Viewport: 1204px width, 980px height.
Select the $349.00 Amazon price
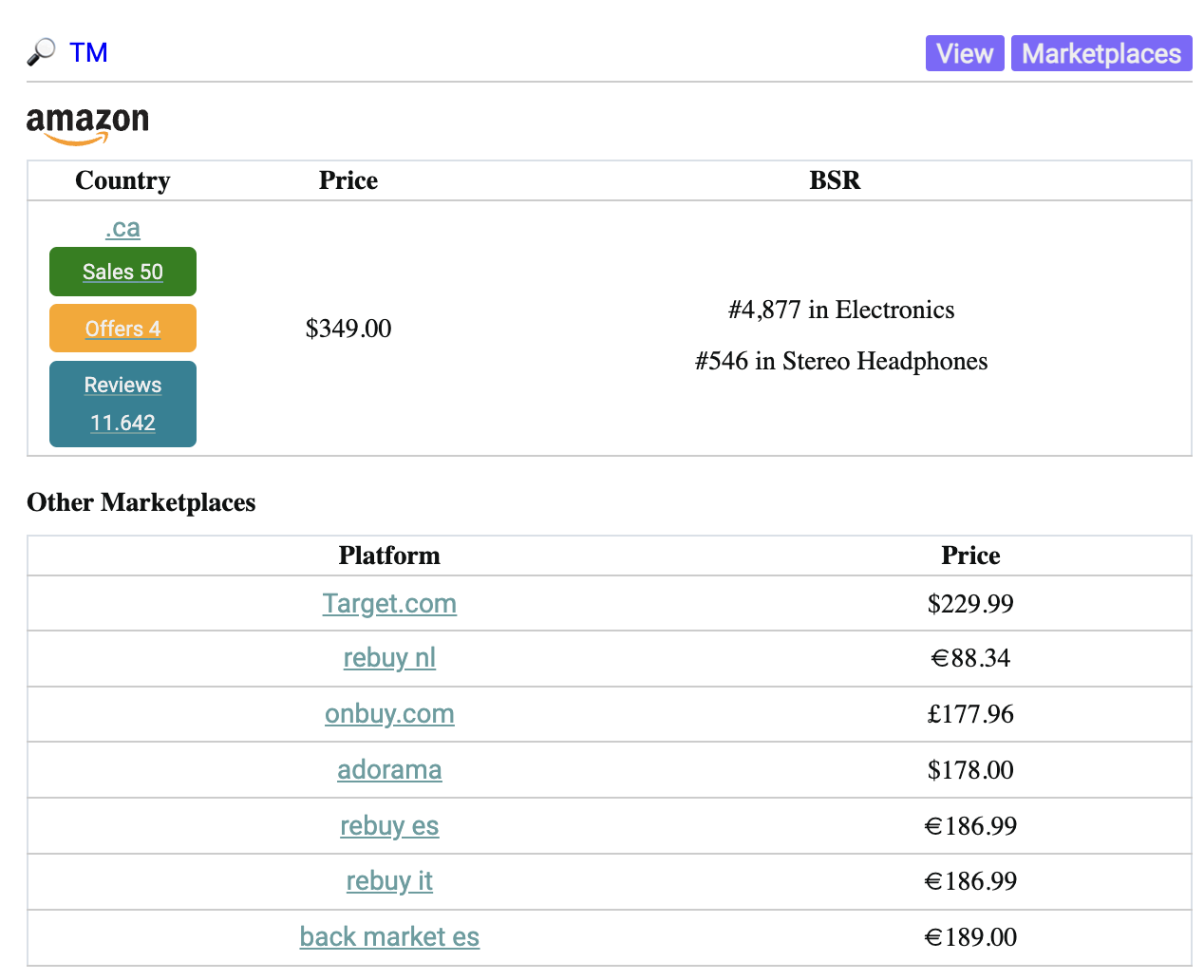click(x=348, y=329)
